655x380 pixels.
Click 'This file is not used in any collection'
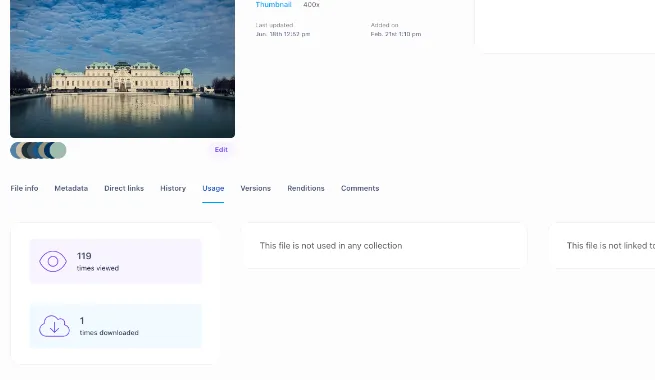coord(331,246)
